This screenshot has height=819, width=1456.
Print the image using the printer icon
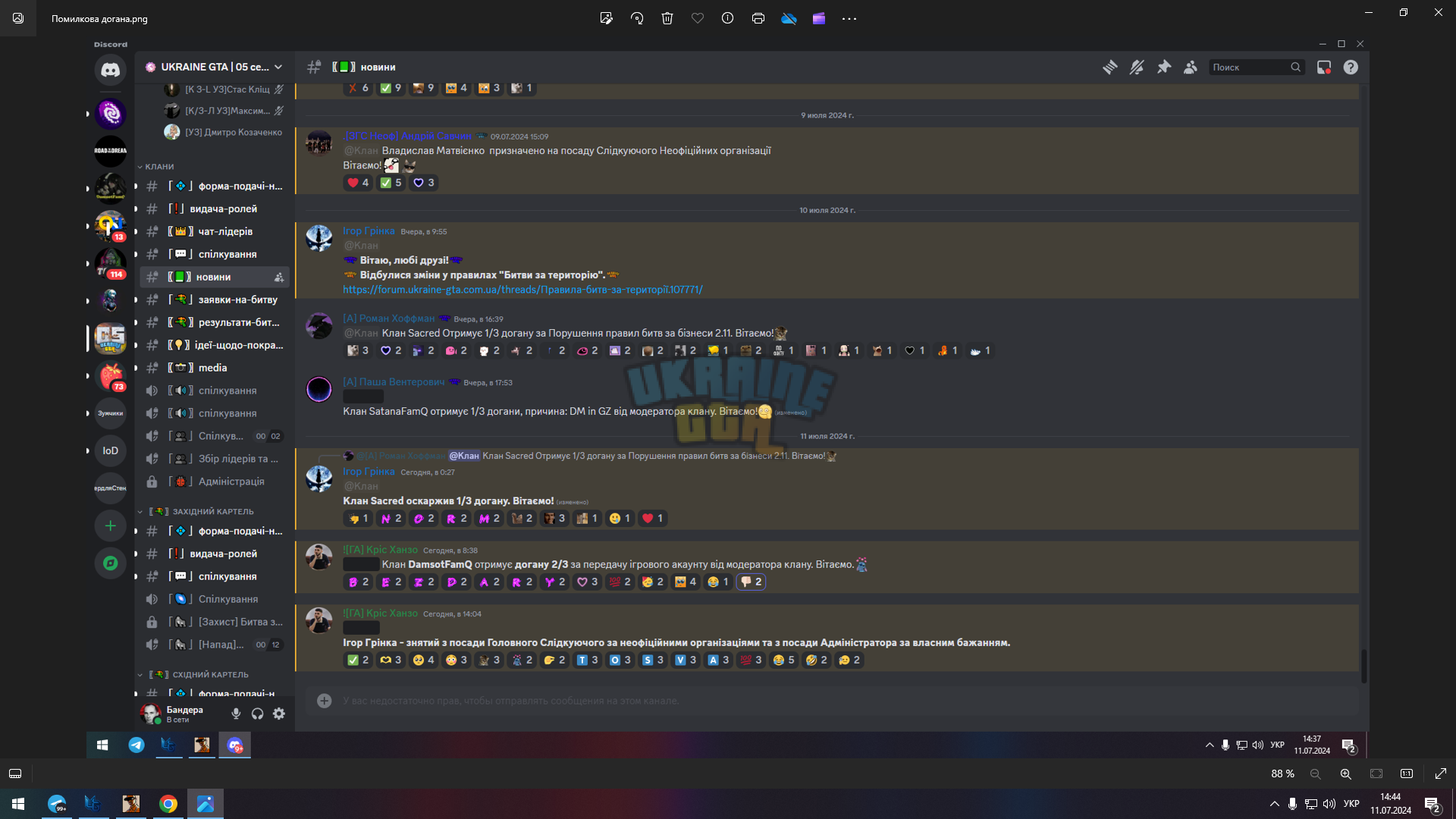tap(758, 18)
